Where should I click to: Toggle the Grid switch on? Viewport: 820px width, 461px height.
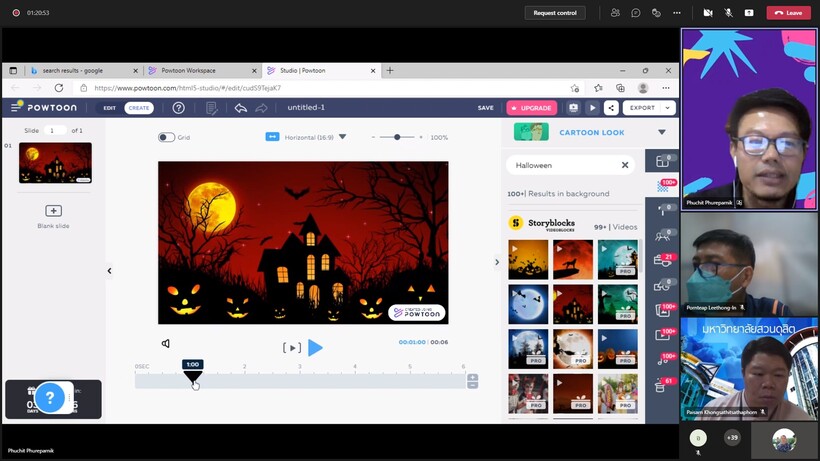166,137
